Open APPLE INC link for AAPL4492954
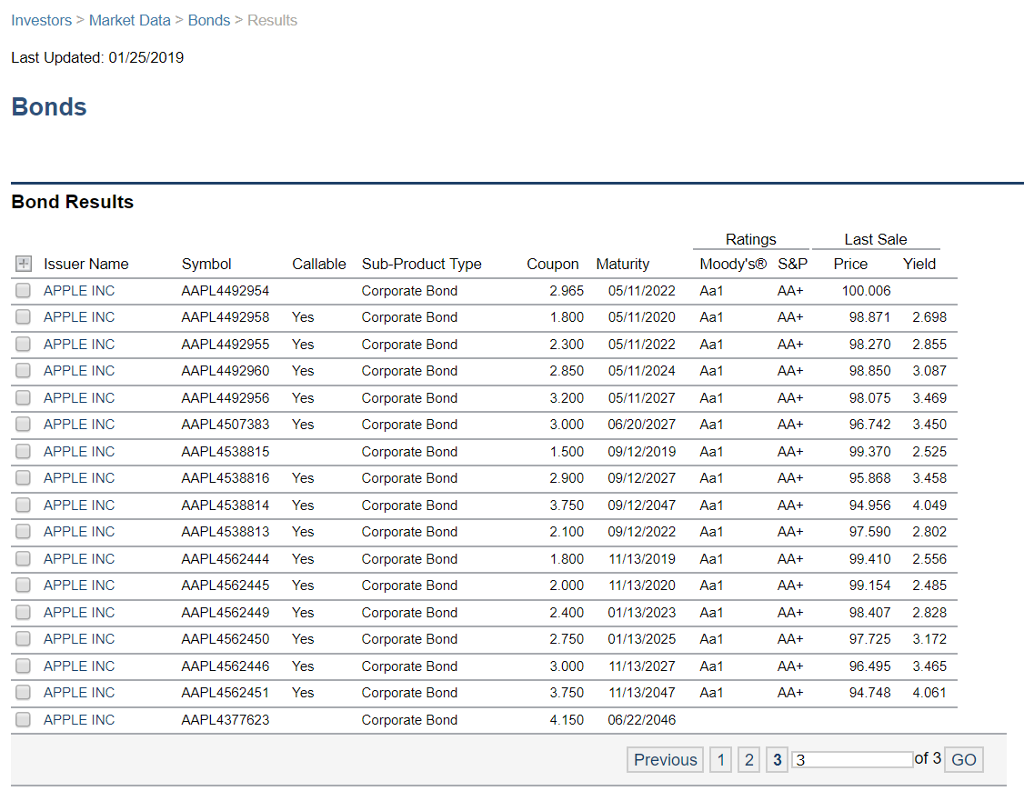The width and height of the screenshot is (1024, 811). pyautogui.click(x=79, y=291)
